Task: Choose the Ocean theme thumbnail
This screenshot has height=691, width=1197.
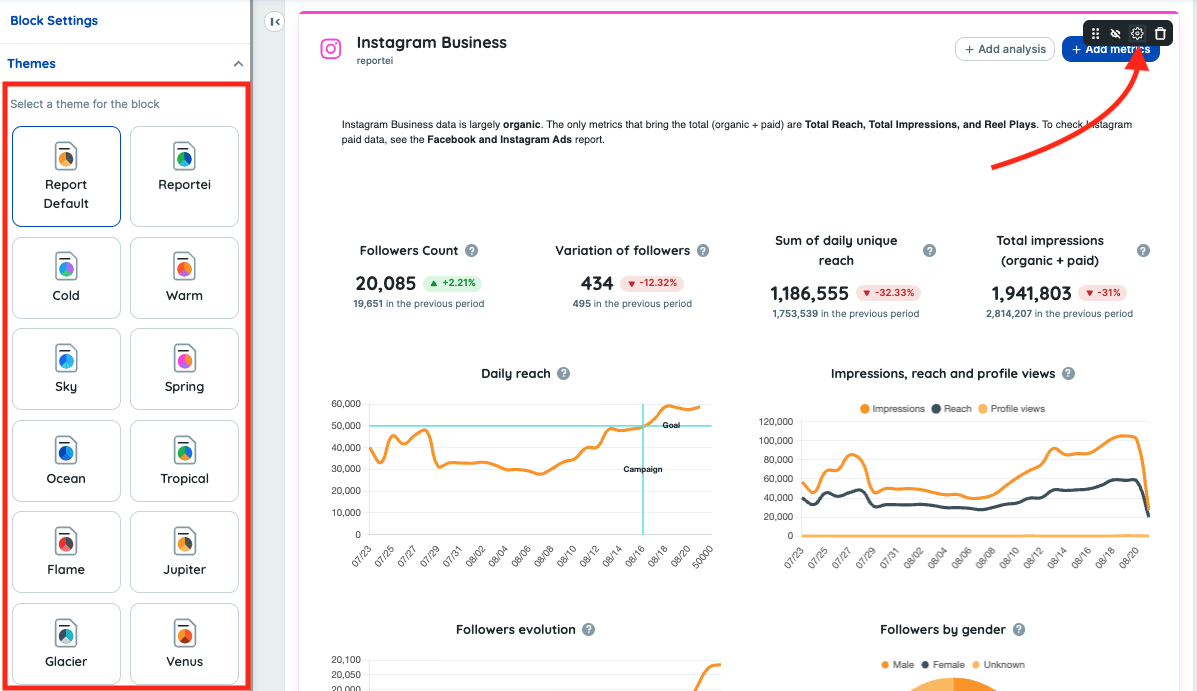Action: (66, 461)
